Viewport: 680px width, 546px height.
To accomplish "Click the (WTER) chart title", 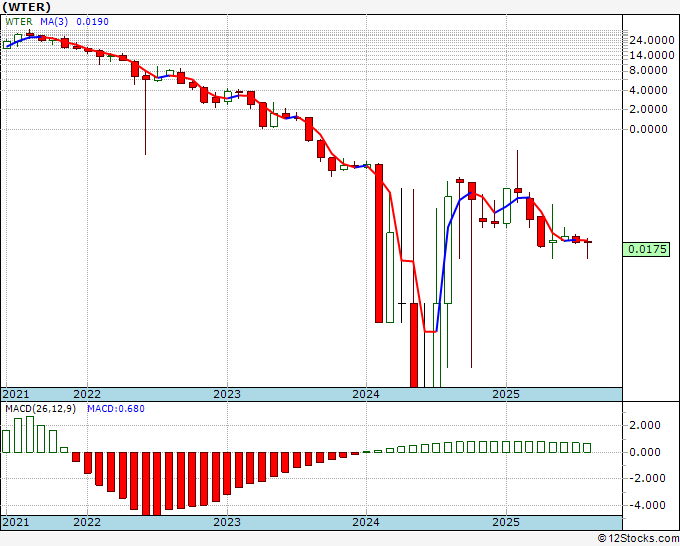I will [26, 7].
